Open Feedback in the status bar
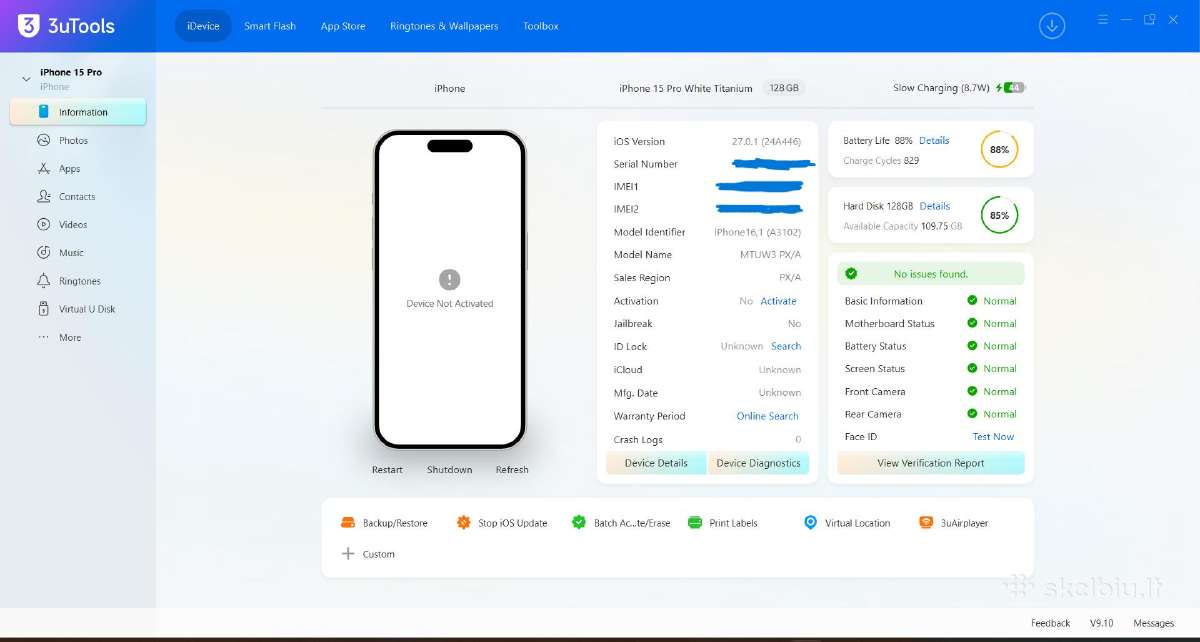1200x642 pixels. tap(1050, 623)
